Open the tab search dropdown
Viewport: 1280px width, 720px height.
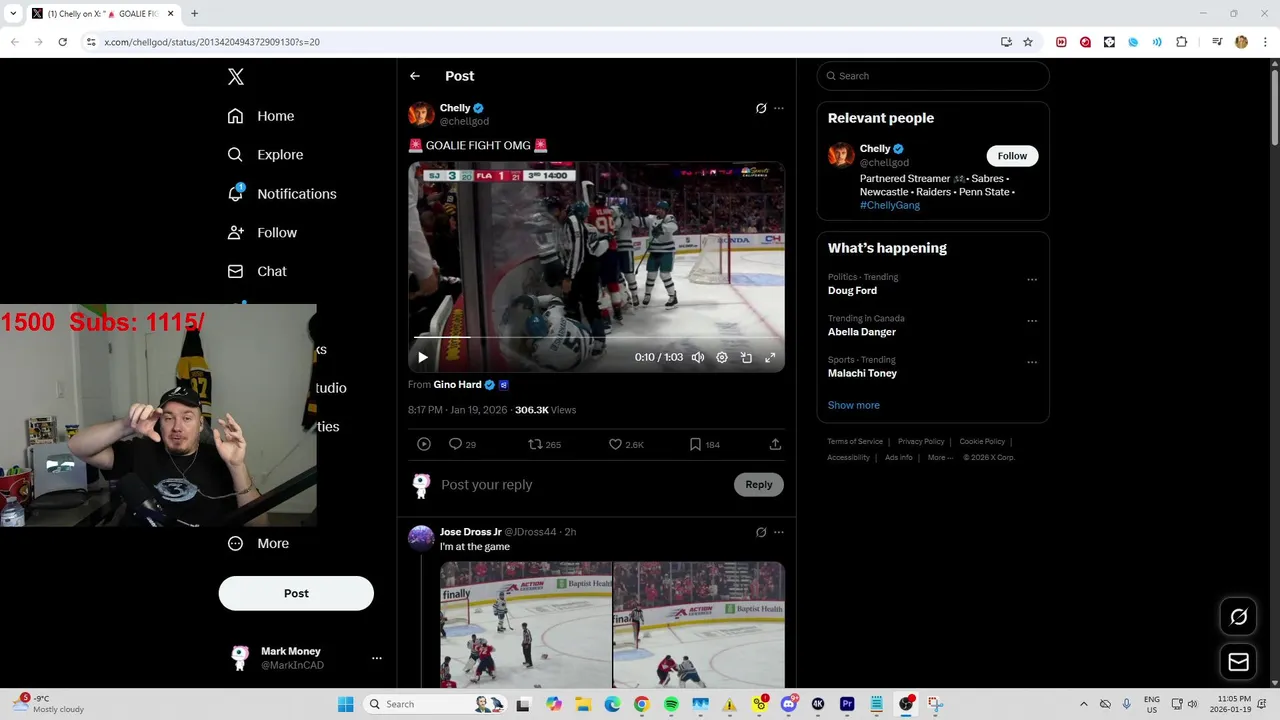pyautogui.click(x=13, y=14)
